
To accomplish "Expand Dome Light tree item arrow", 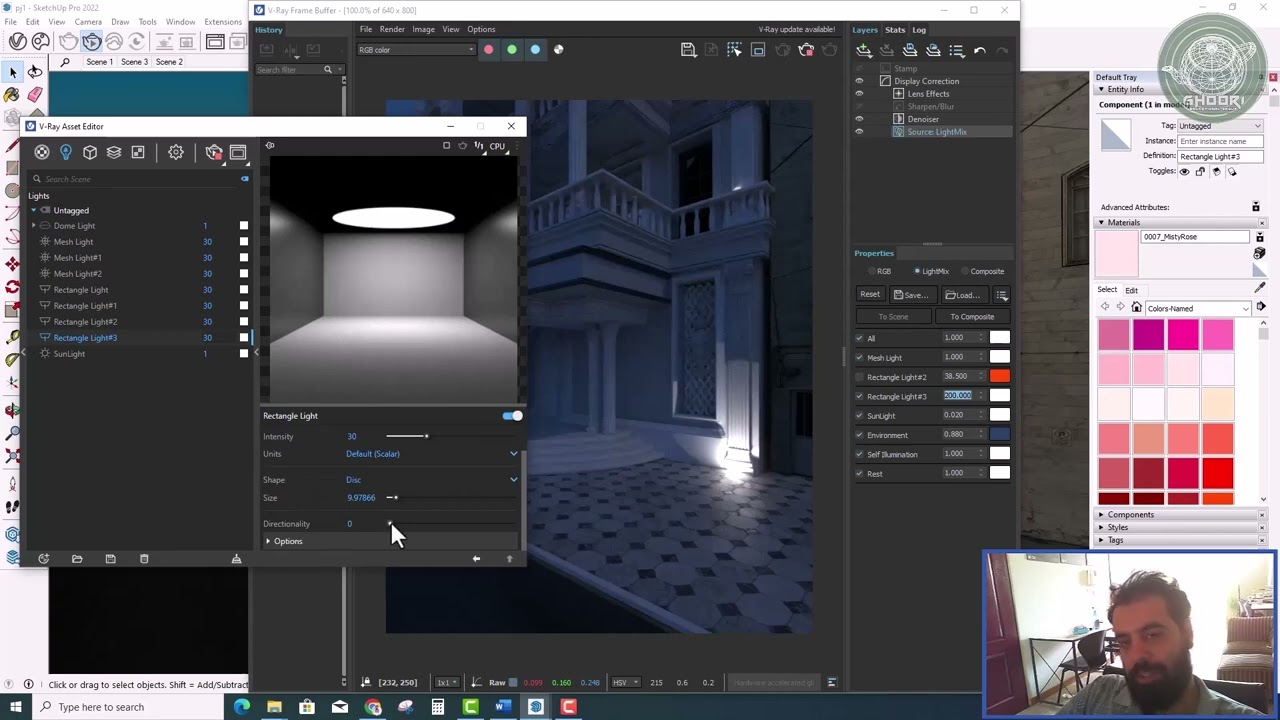I will pyautogui.click(x=34, y=226).
